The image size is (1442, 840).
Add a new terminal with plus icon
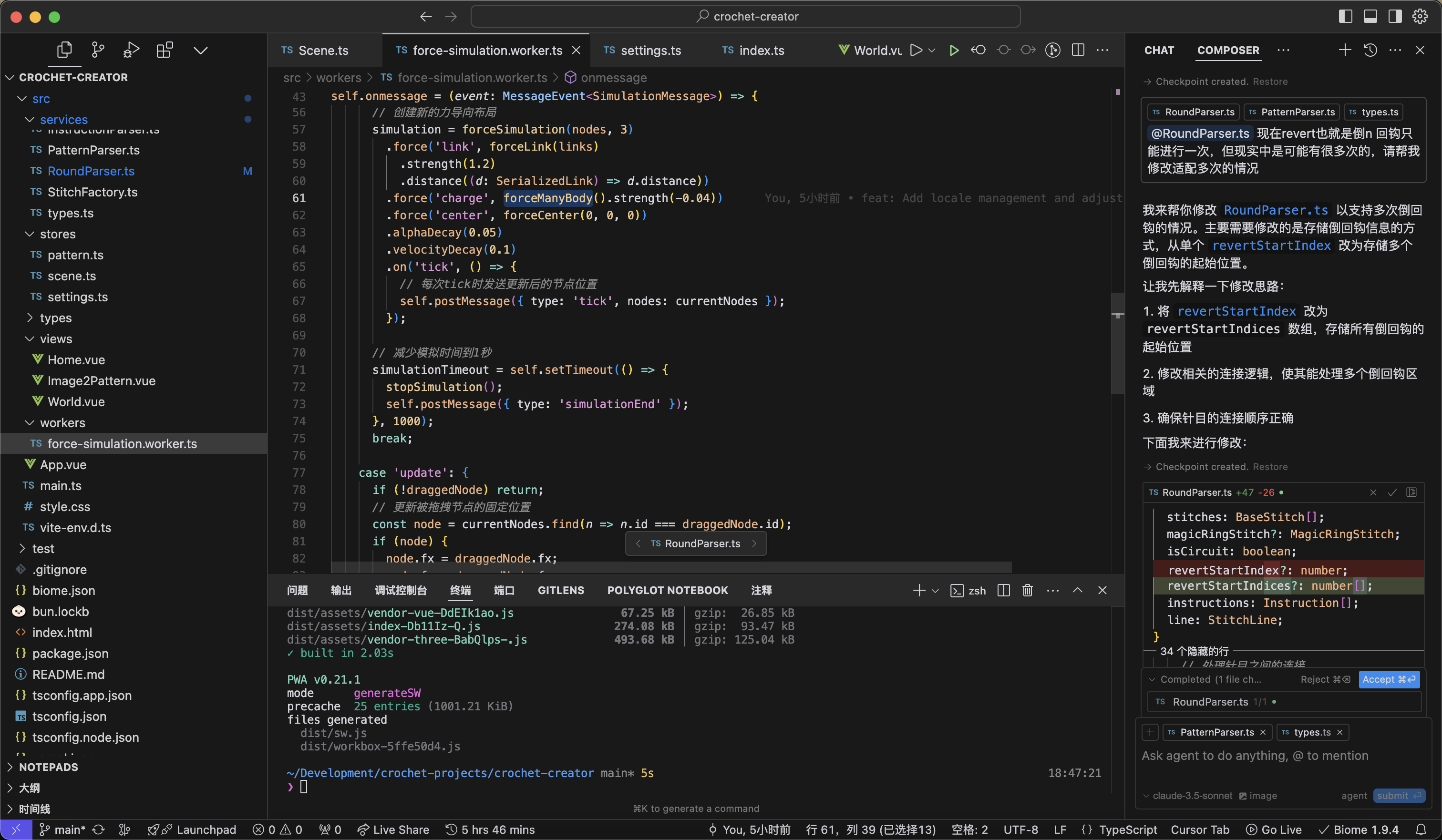click(x=918, y=590)
